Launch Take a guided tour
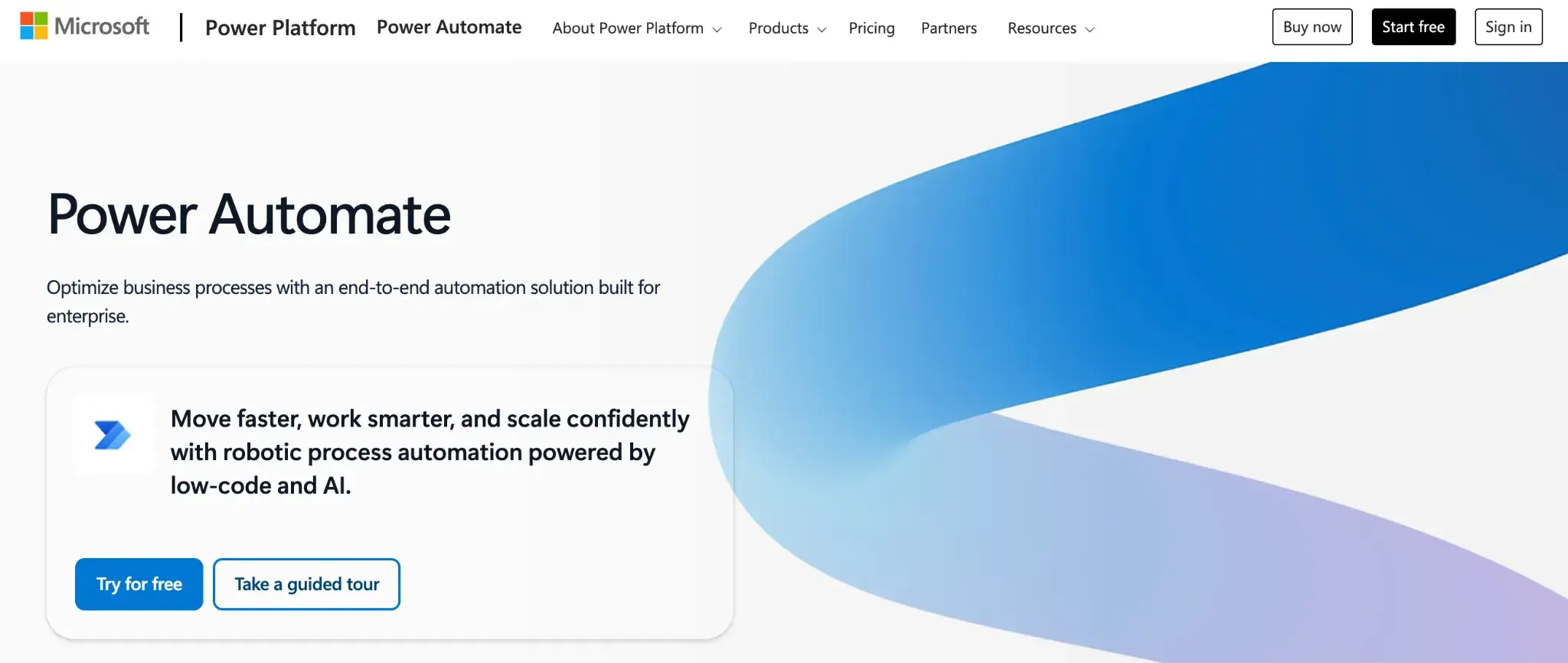 306,584
